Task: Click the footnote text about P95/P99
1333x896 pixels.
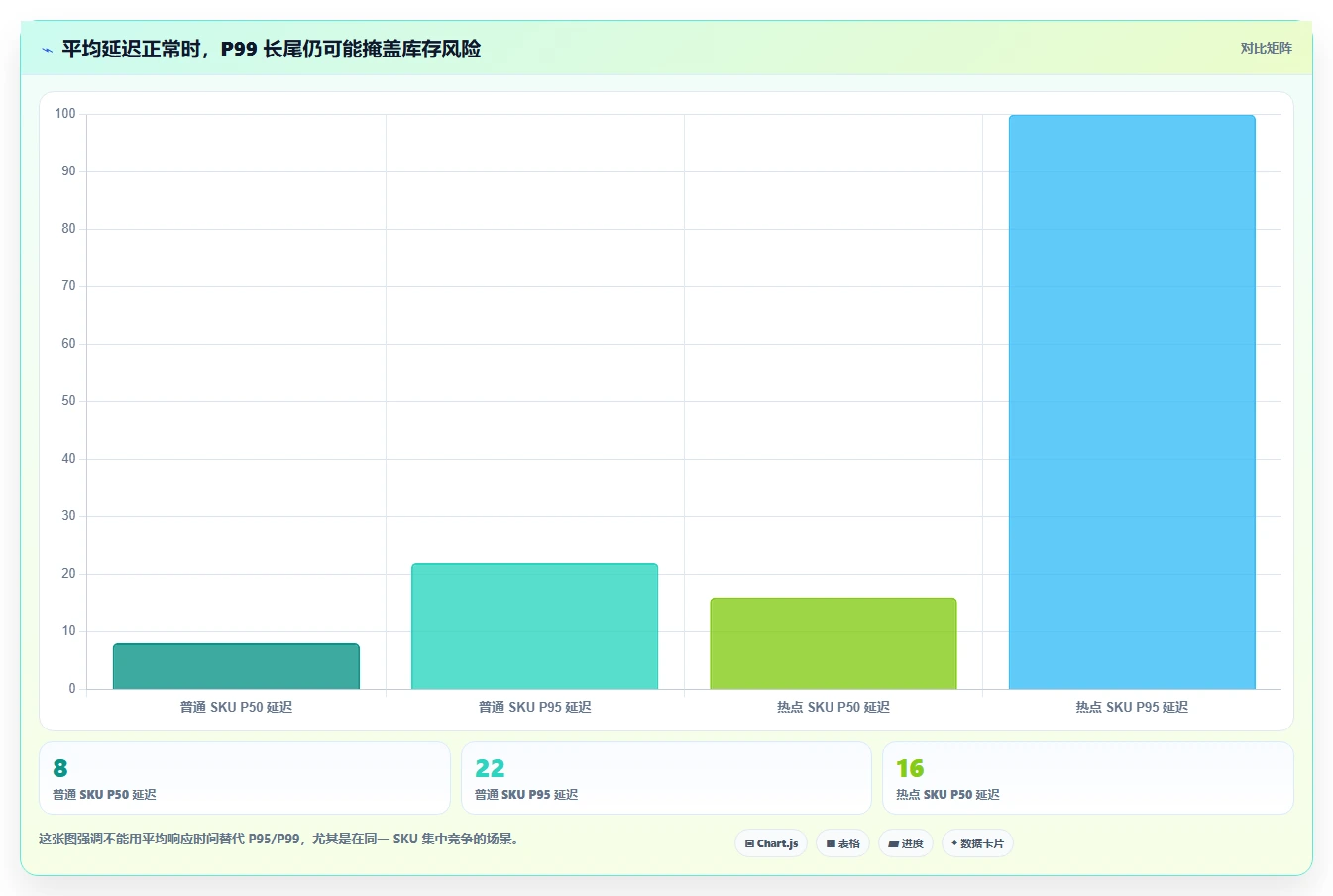Action: [278, 839]
